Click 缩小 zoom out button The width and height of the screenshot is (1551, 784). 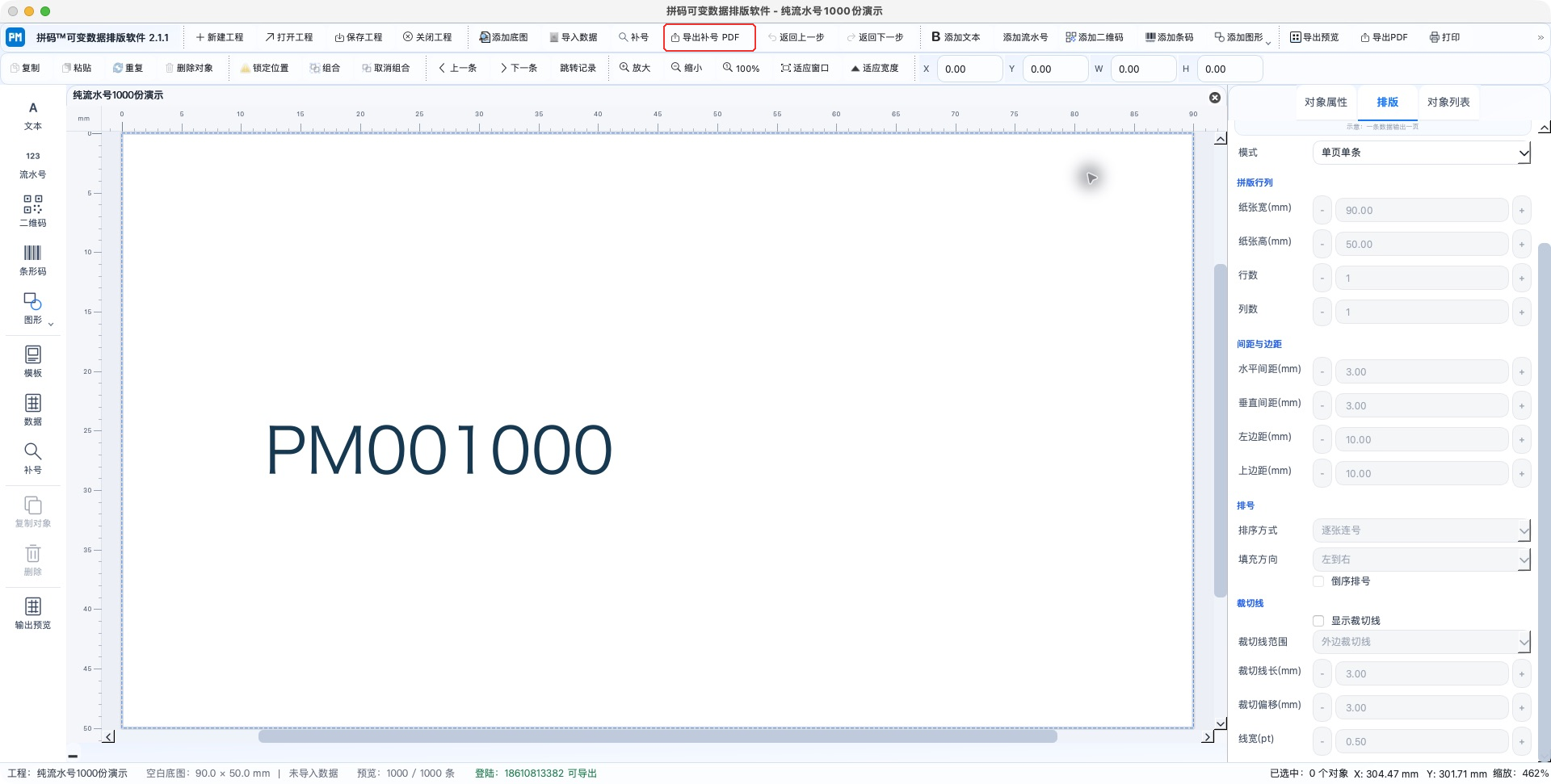[x=687, y=68]
